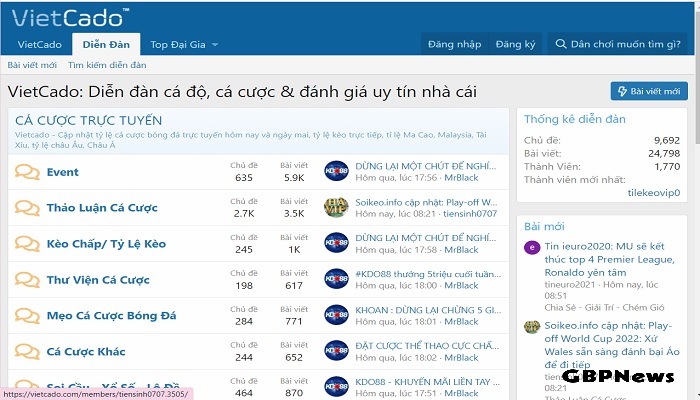Click KDO88 avatar in Mẹo Cá Cược Bóng Đá row
The width and height of the screenshot is (700, 400).
[336, 315]
